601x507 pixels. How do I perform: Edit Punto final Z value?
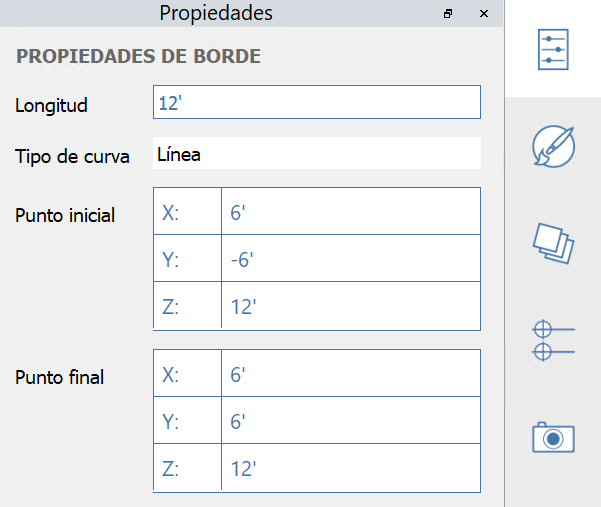[350, 468]
